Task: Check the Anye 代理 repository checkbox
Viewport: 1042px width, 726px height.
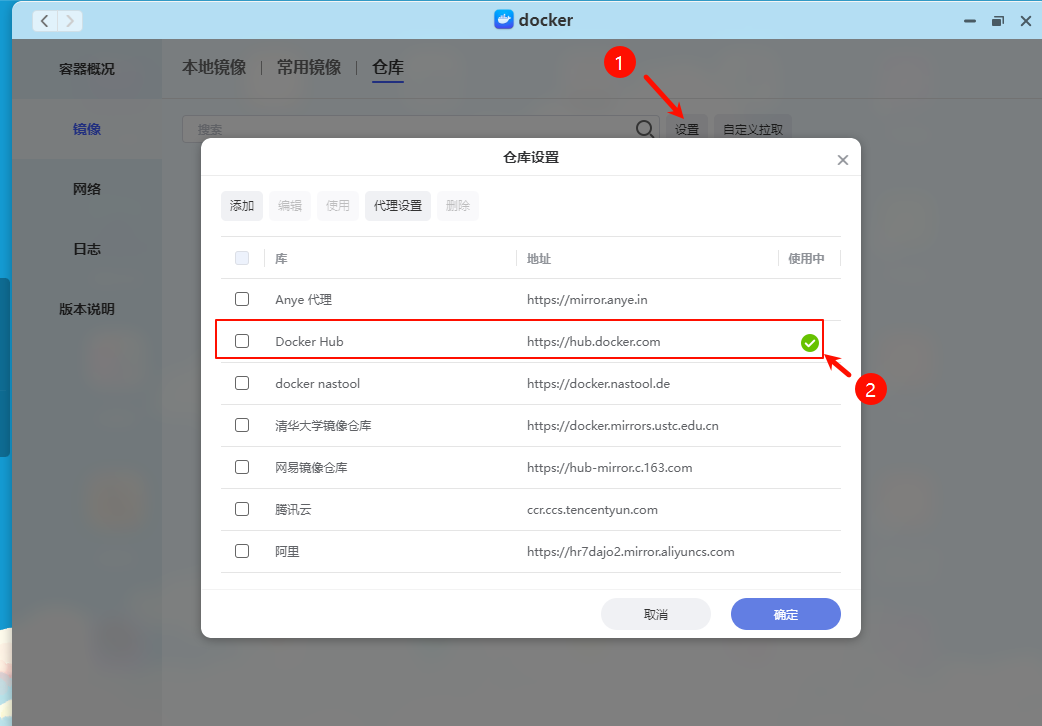Action: point(241,298)
